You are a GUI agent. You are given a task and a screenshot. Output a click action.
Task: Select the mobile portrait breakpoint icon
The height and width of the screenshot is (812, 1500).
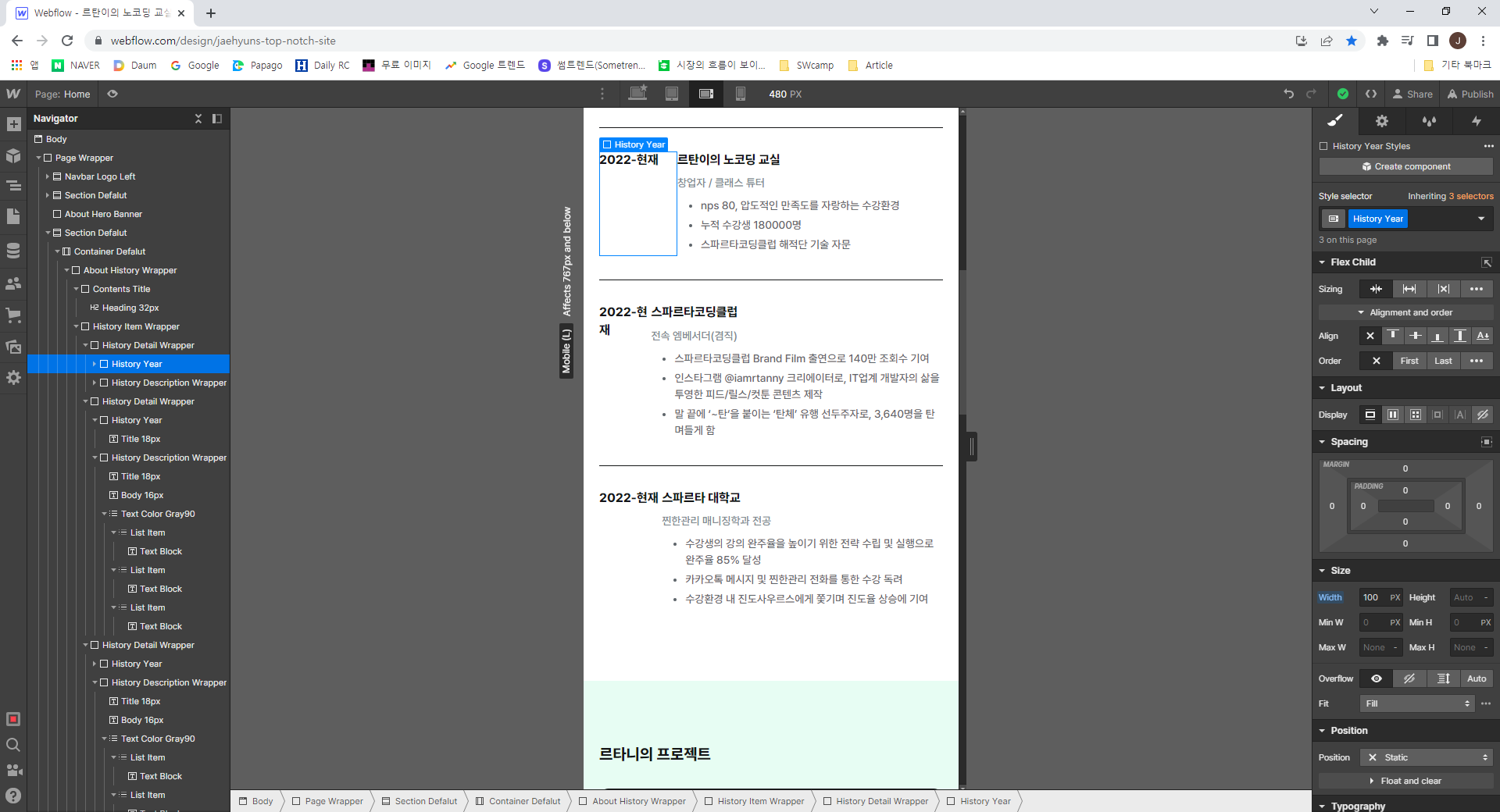[741, 94]
